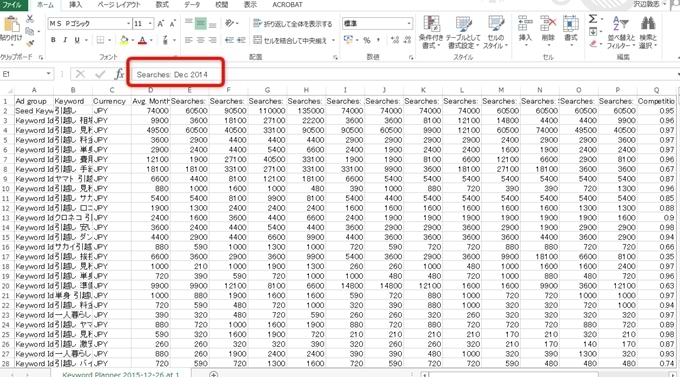Apply the yellow fill color bucket

124,40
